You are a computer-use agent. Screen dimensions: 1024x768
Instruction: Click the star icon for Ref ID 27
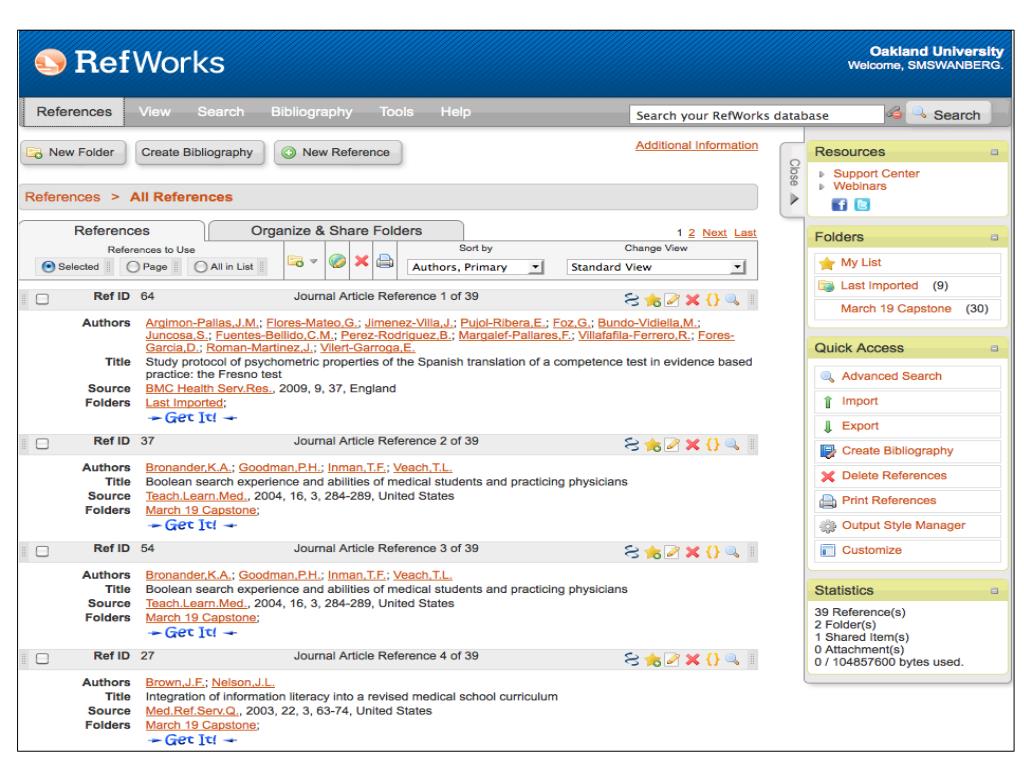[652, 659]
